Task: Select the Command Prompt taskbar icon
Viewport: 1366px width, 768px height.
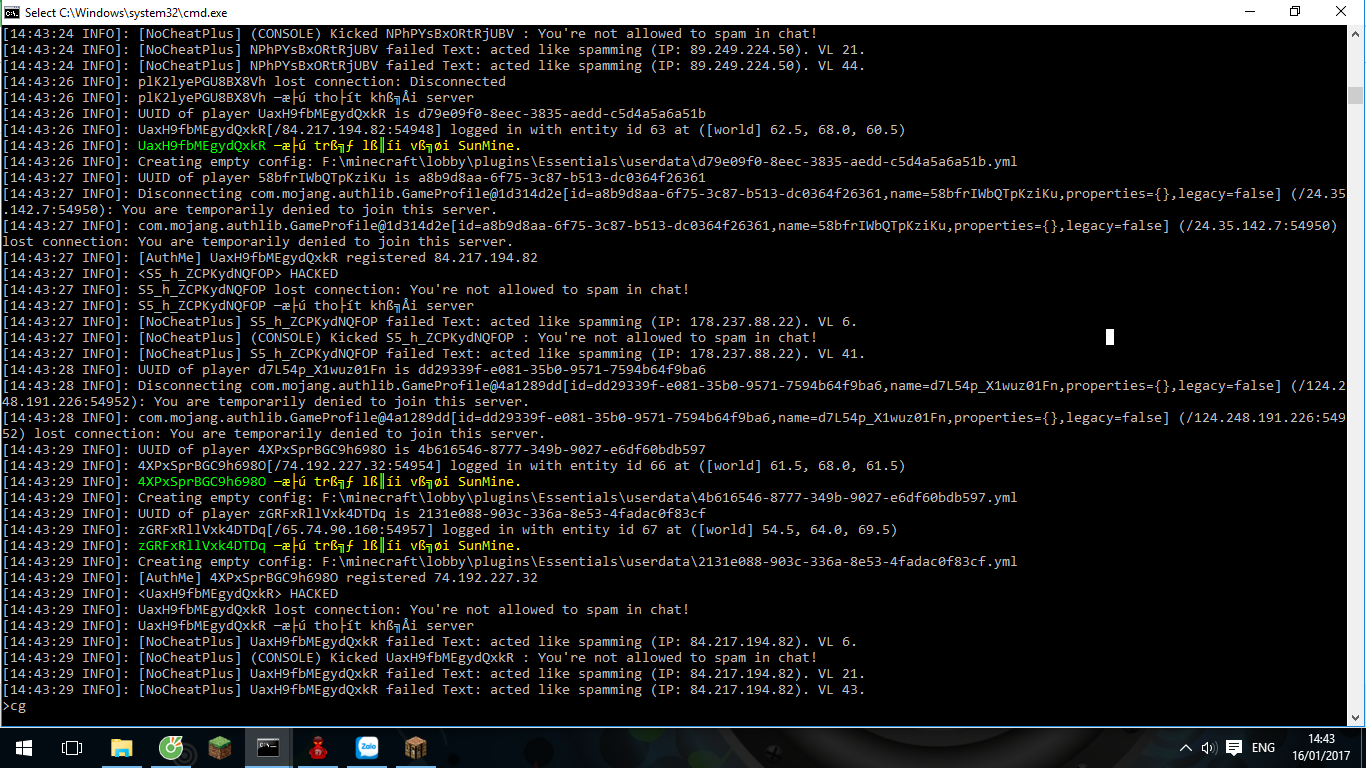Action: click(269, 747)
